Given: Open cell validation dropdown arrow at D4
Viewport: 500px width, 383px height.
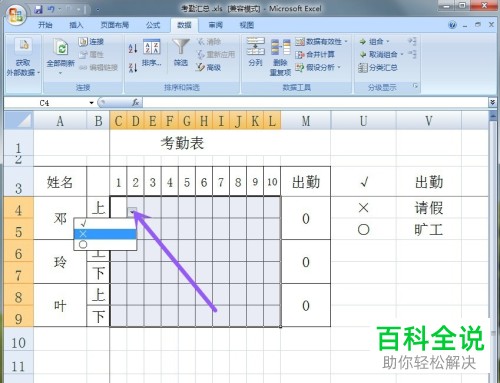Looking at the screenshot, I should (x=132, y=211).
